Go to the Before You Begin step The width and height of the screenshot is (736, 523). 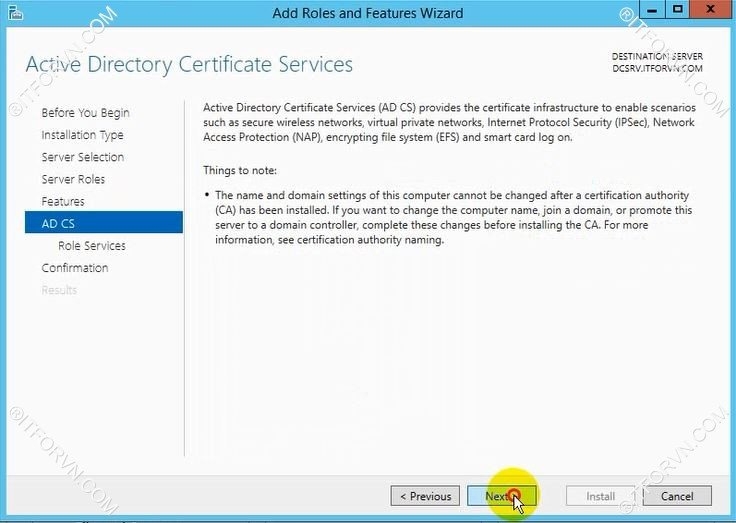tap(85, 113)
